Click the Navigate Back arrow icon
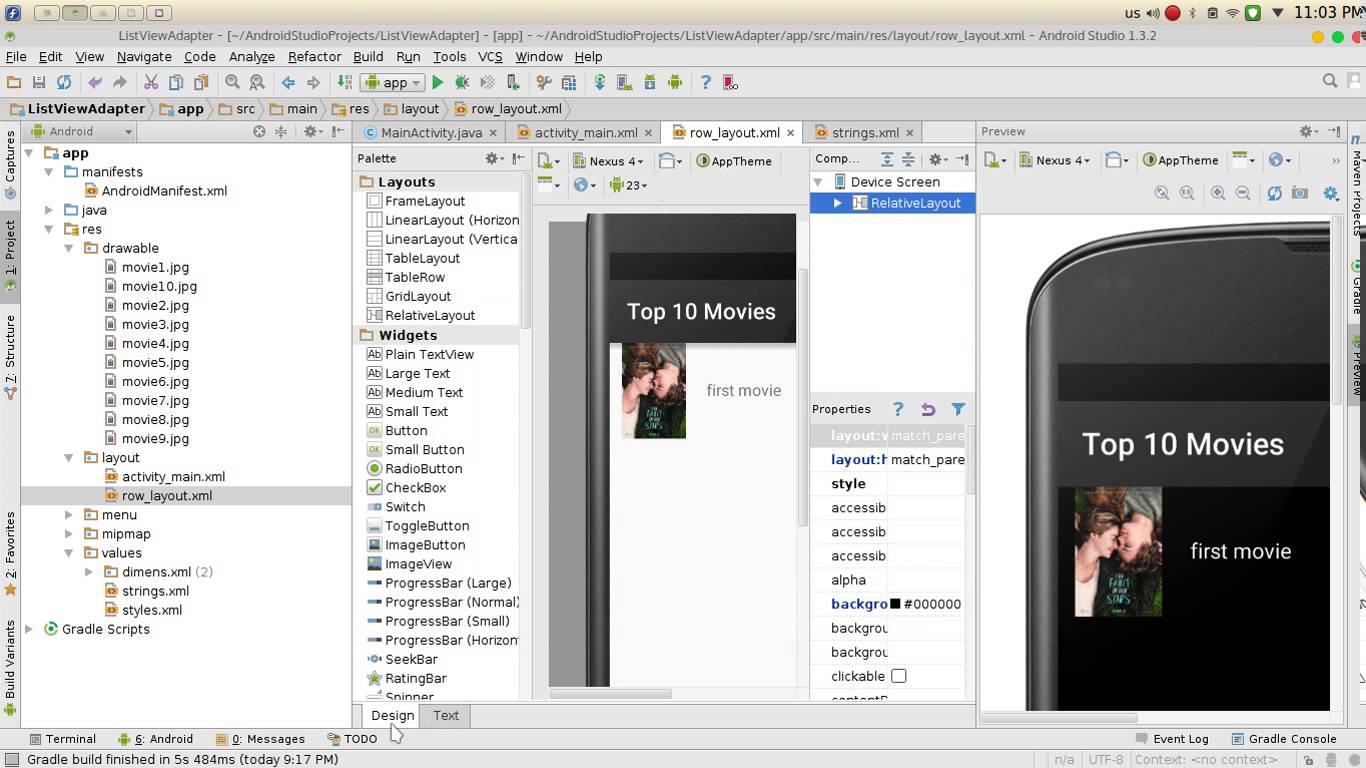The width and height of the screenshot is (1366, 768). pos(288,83)
